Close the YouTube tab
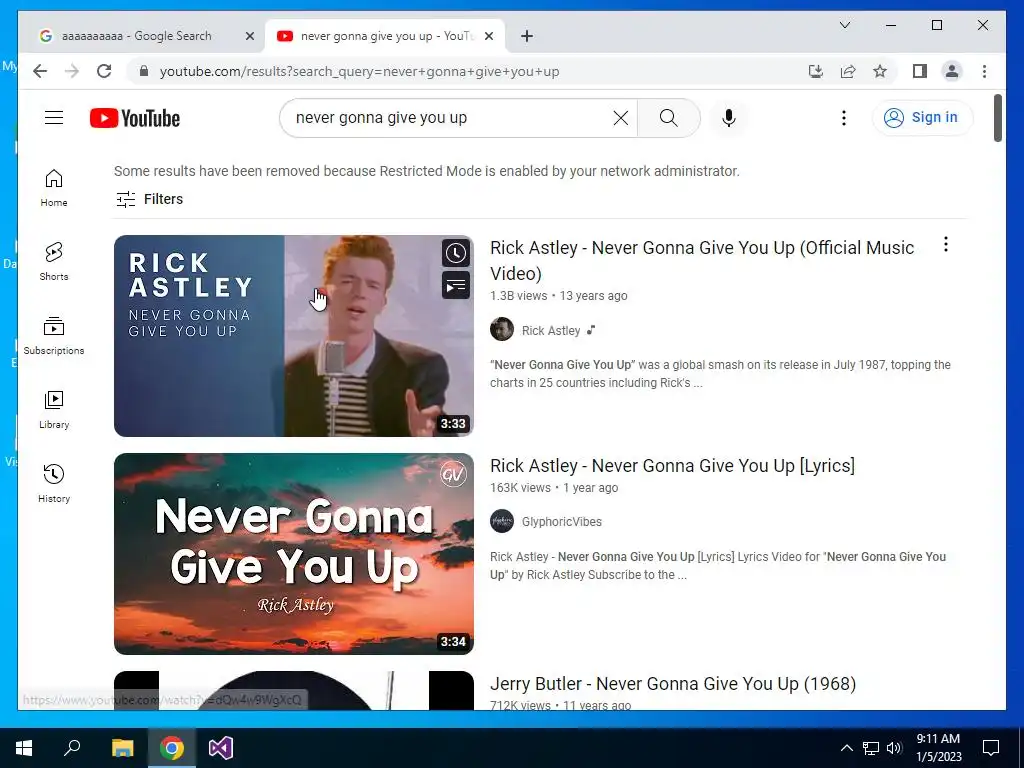This screenshot has height=768, width=1024. click(488, 37)
